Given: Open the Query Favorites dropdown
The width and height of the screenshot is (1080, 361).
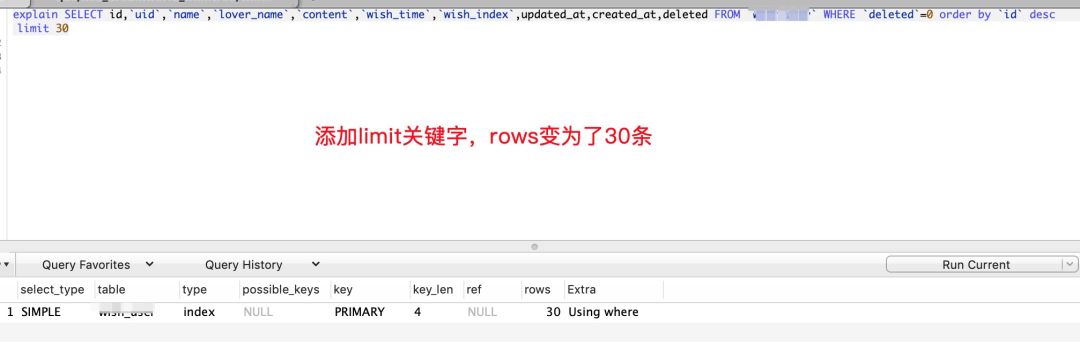Looking at the screenshot, I should [98, 265].
